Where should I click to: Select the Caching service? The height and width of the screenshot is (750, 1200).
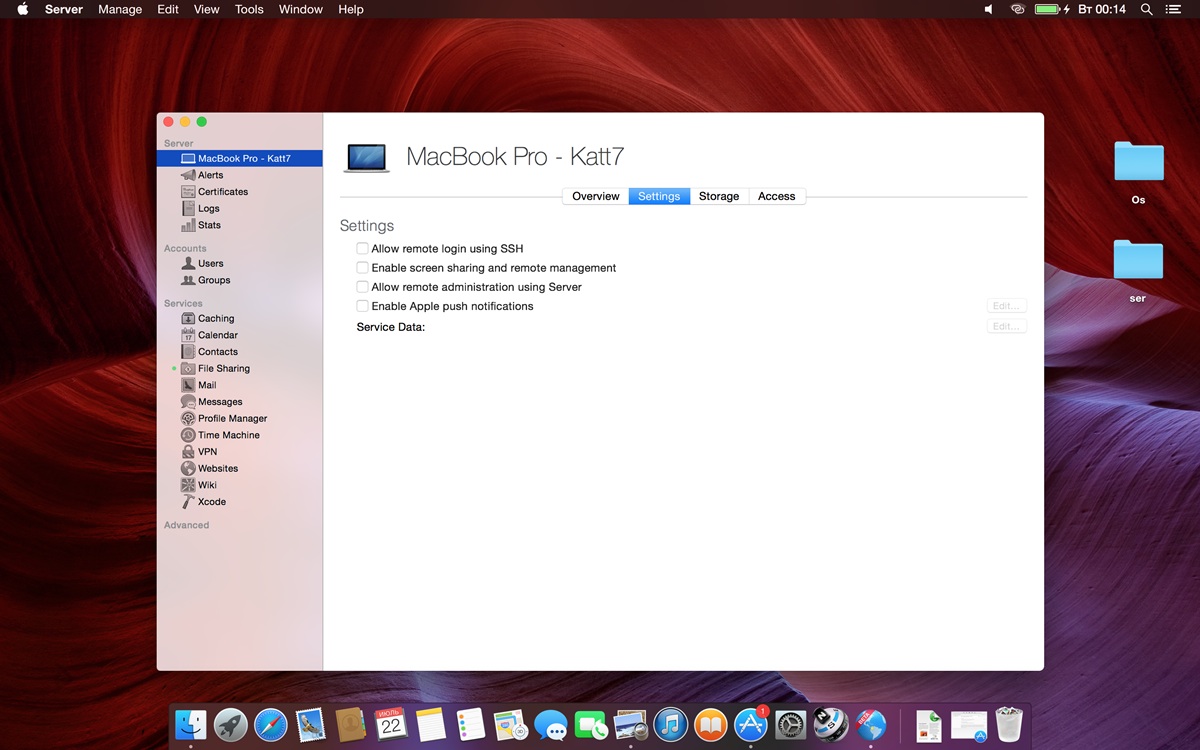click(208, 319)
